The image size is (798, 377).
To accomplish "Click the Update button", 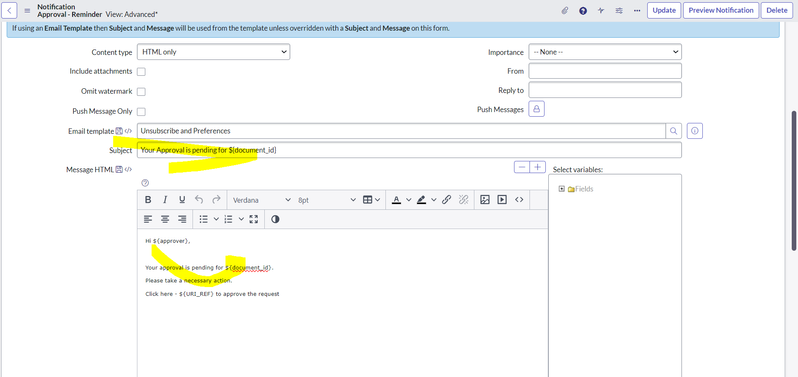I will tap(664, 10).
